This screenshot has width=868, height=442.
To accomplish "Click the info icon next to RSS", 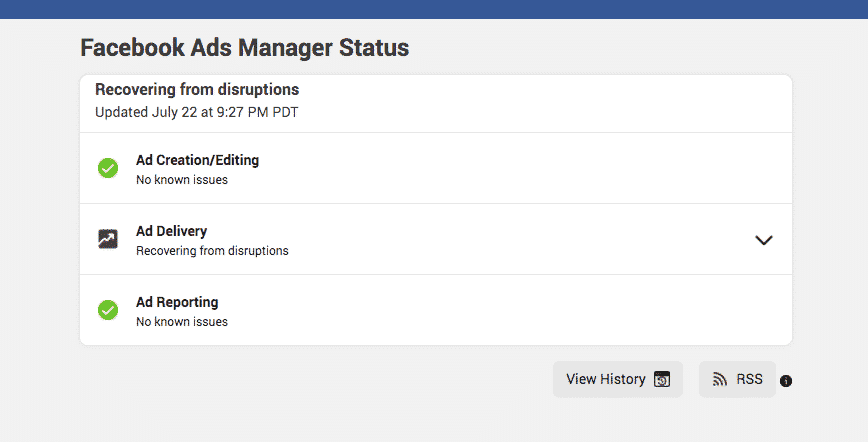I will 786,381.
